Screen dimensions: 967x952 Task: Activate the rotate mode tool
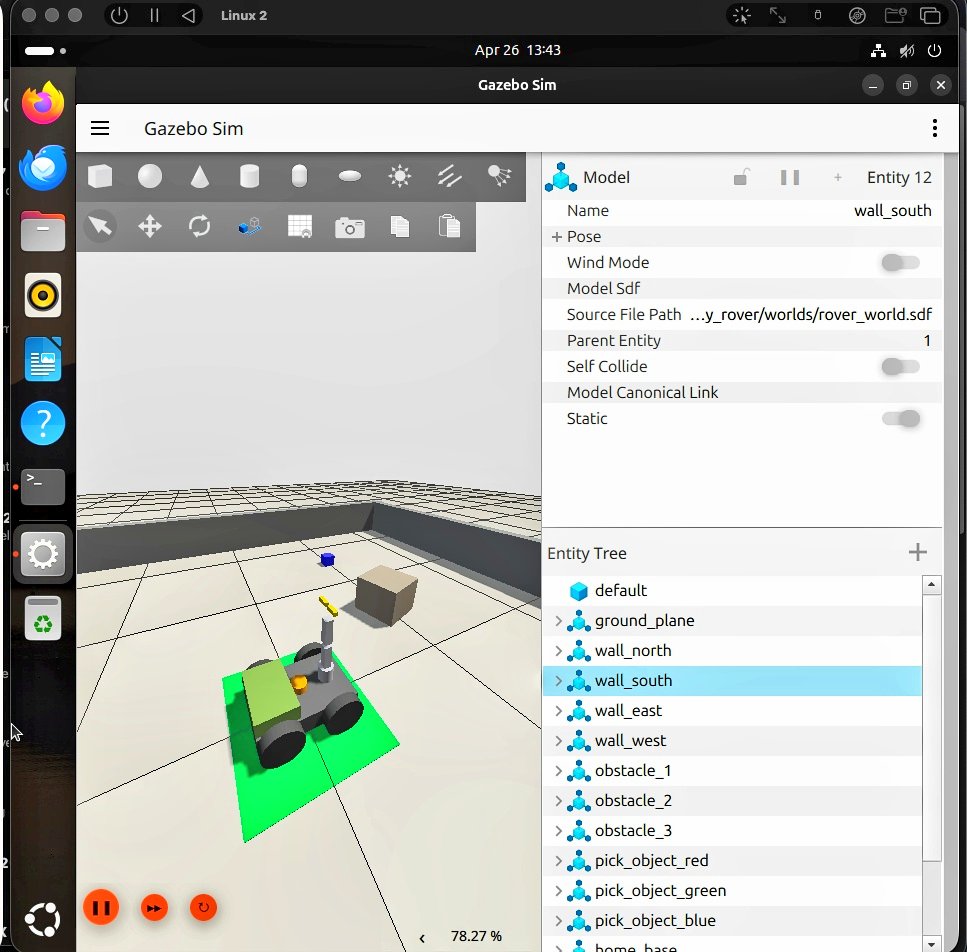coord(200,226)
